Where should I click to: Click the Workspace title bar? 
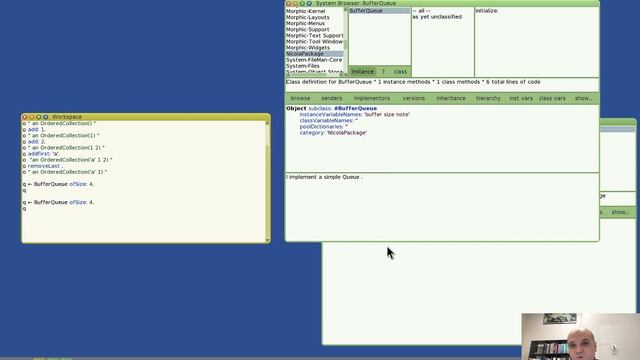146,117
